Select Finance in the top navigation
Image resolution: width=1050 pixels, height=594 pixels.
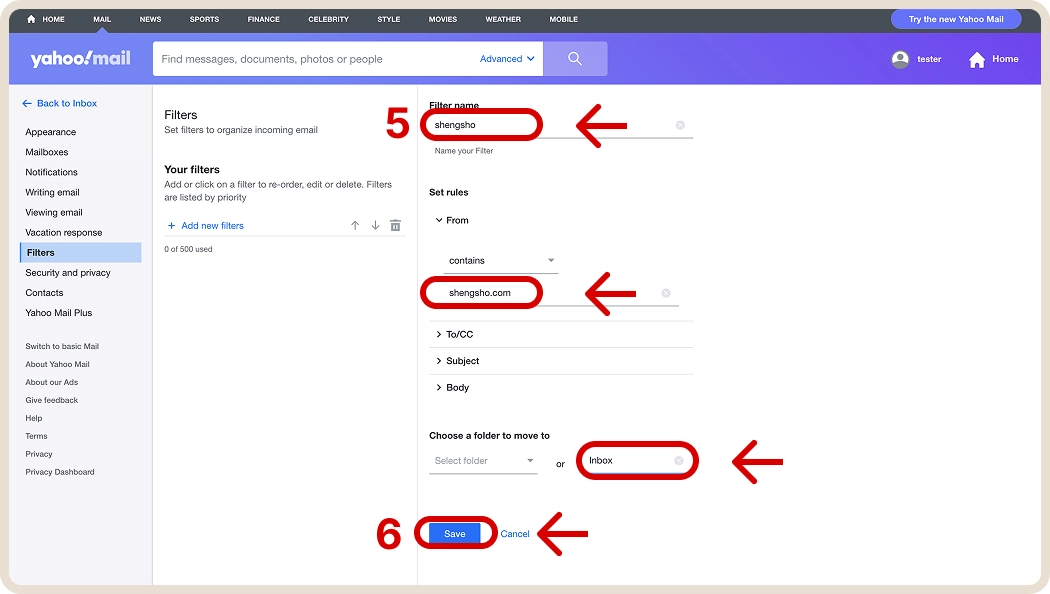(263, 18)
